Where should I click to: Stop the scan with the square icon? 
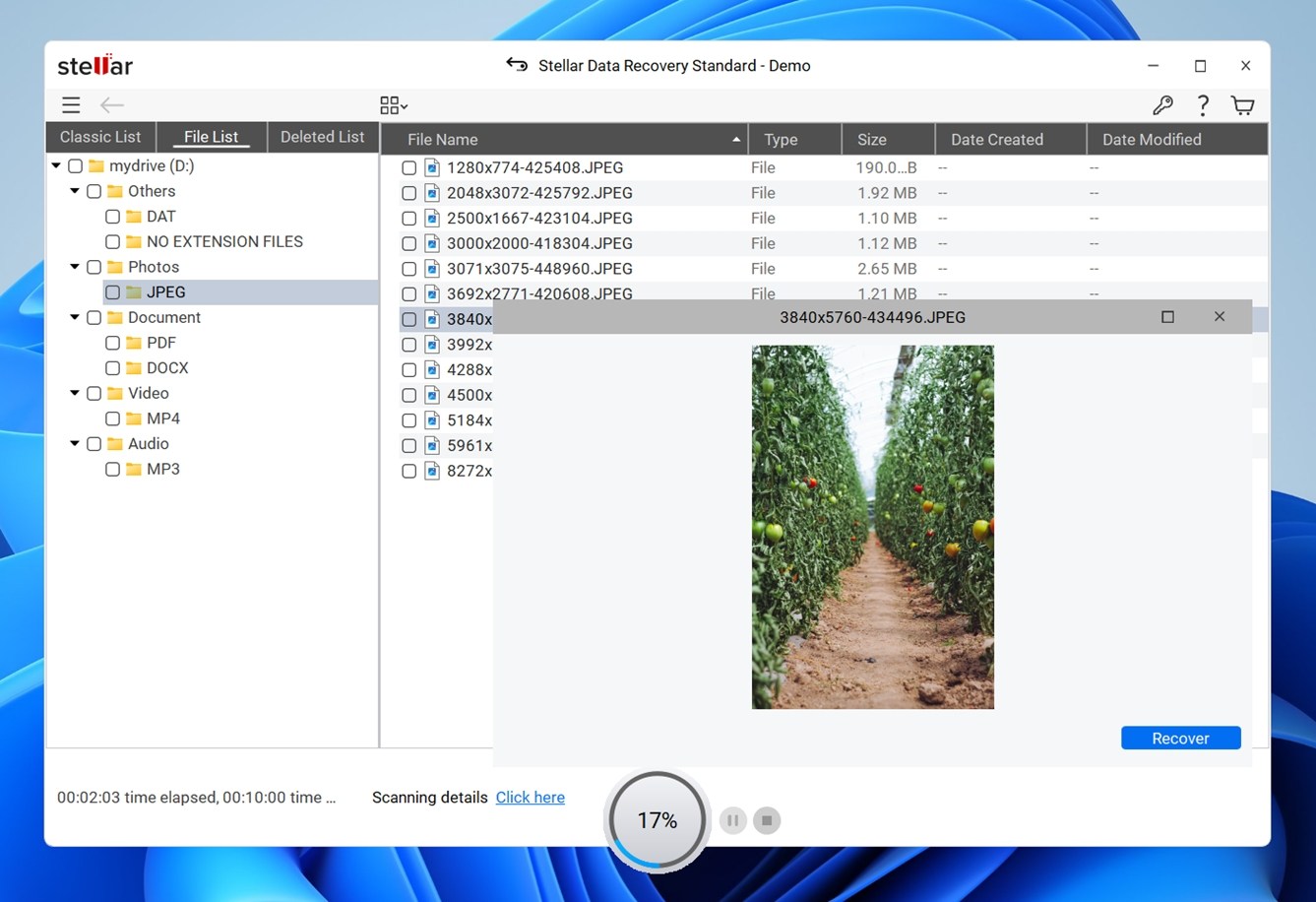pos(767,820)
